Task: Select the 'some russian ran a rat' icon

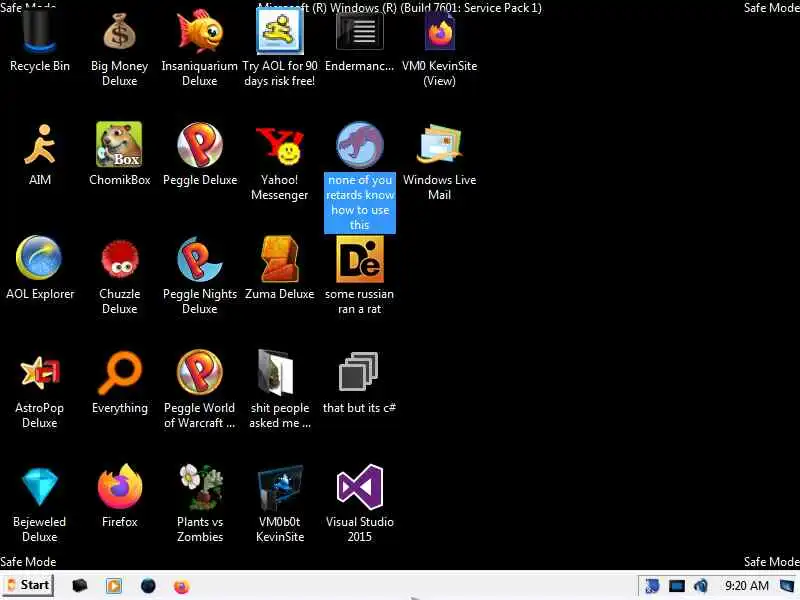Action: coord(360,259)
